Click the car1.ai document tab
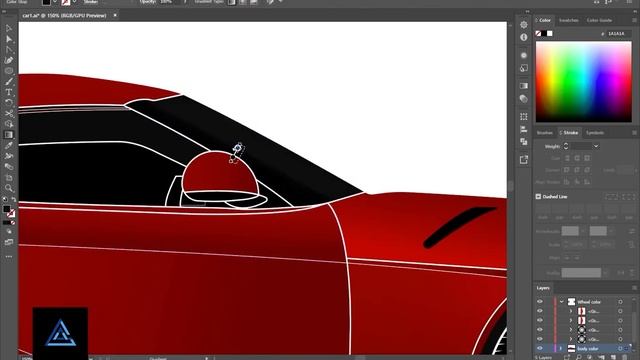 point(64,16)
